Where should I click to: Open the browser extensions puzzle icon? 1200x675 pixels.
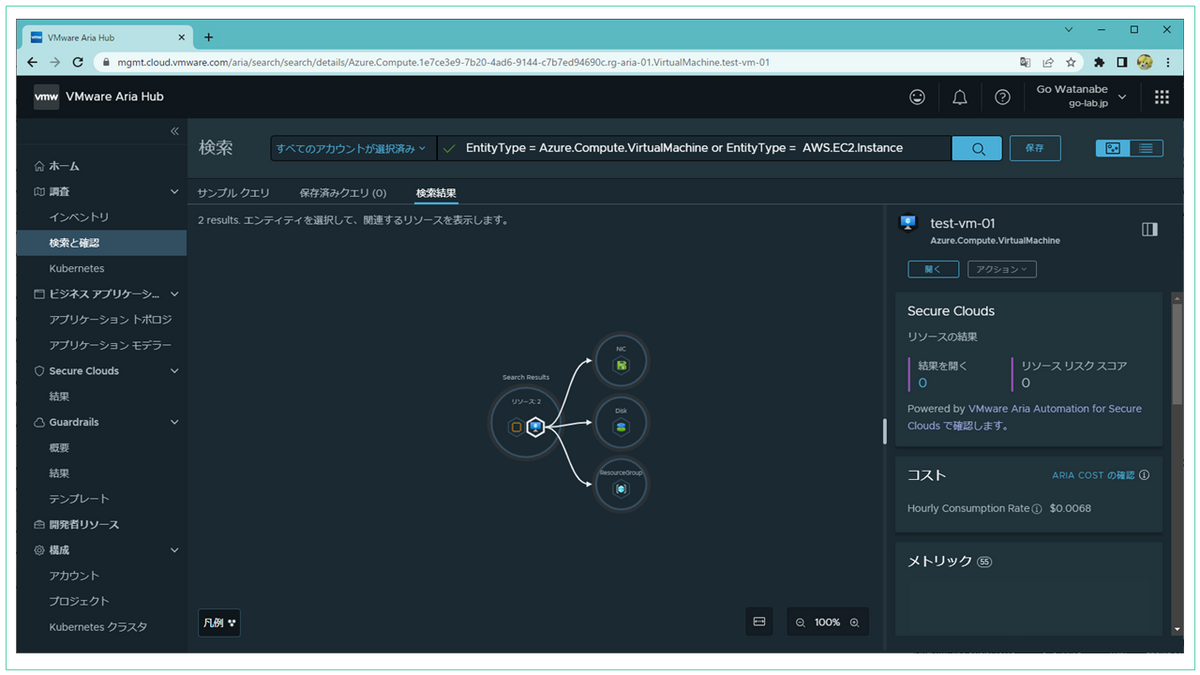coord(1099,62)
